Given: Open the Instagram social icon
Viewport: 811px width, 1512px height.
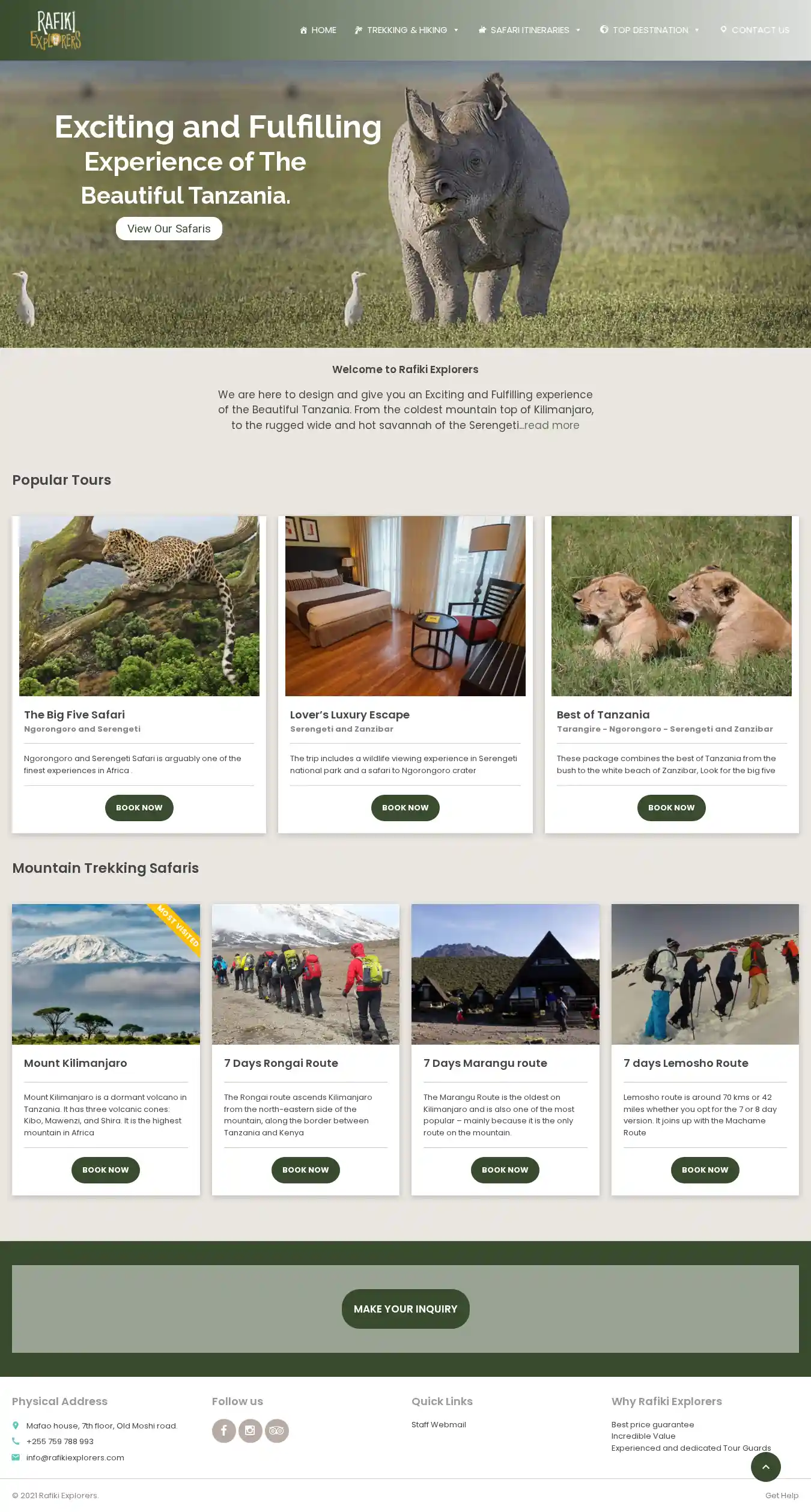Looking at the screenshot, I should pyautogui.click(x=250, y=1430).
